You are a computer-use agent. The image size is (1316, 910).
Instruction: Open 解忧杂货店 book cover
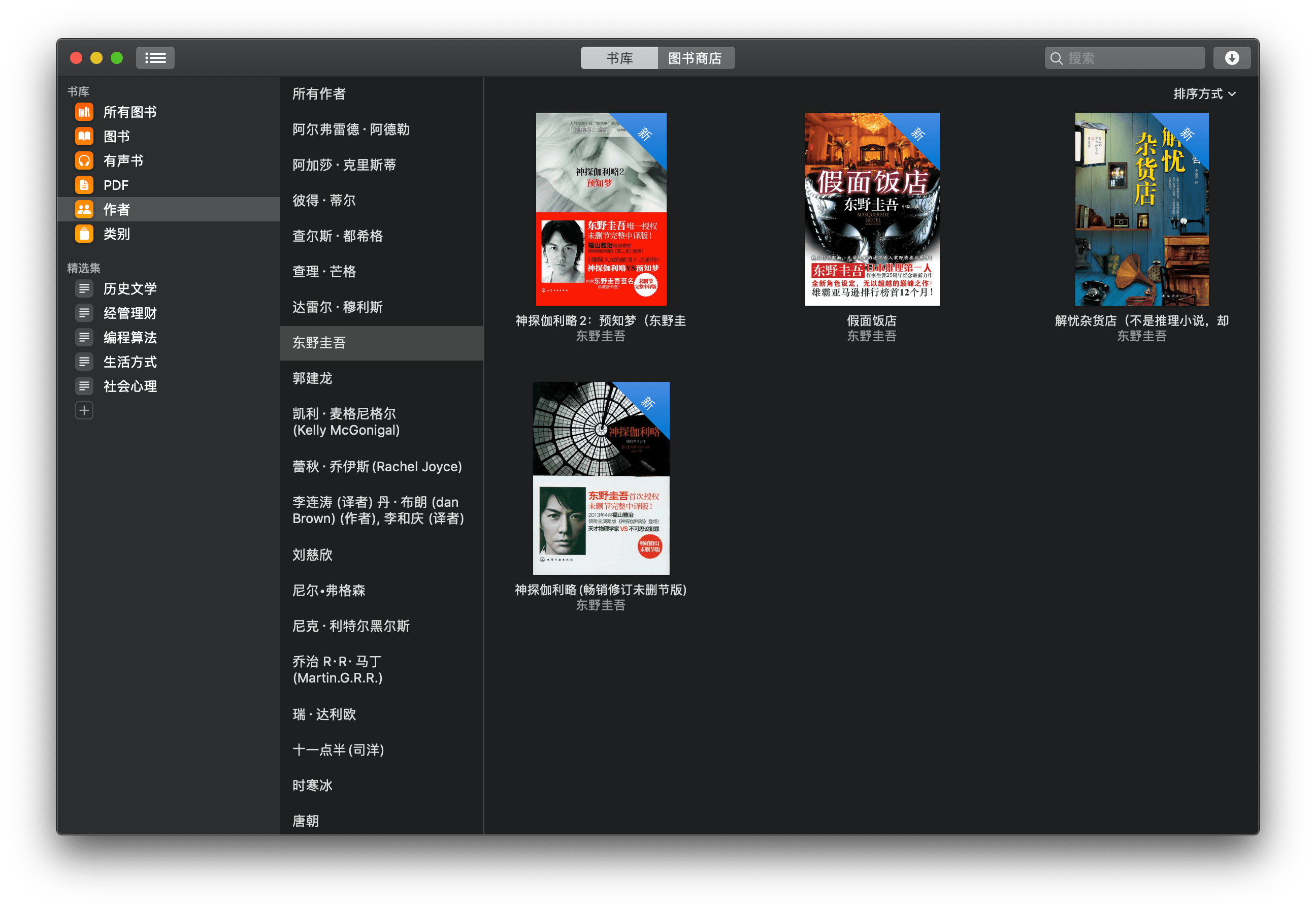coord(1141,209)
